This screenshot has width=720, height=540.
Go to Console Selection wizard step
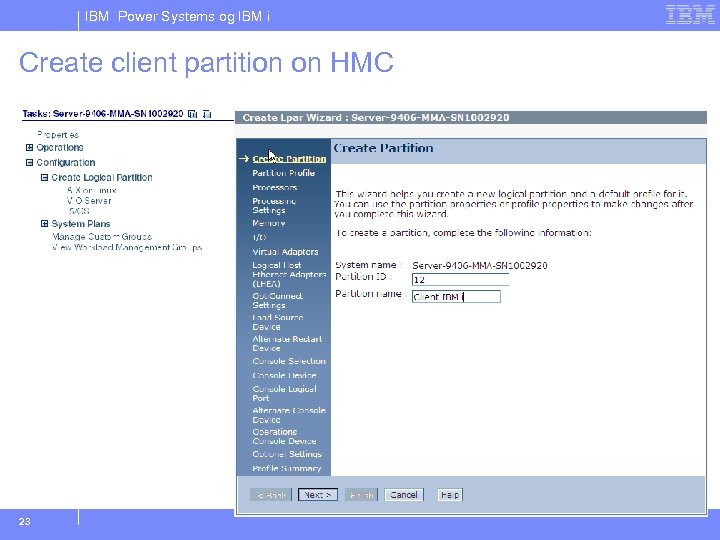click(x=289, y=361)
